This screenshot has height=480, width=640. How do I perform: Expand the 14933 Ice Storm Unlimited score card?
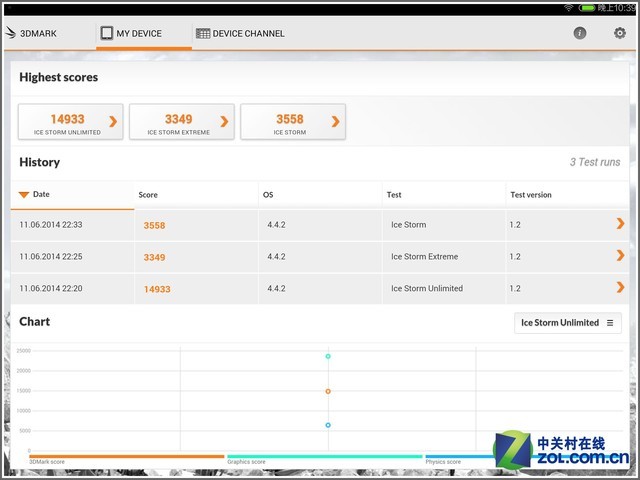pyautogui.click(x=71, y=122)
